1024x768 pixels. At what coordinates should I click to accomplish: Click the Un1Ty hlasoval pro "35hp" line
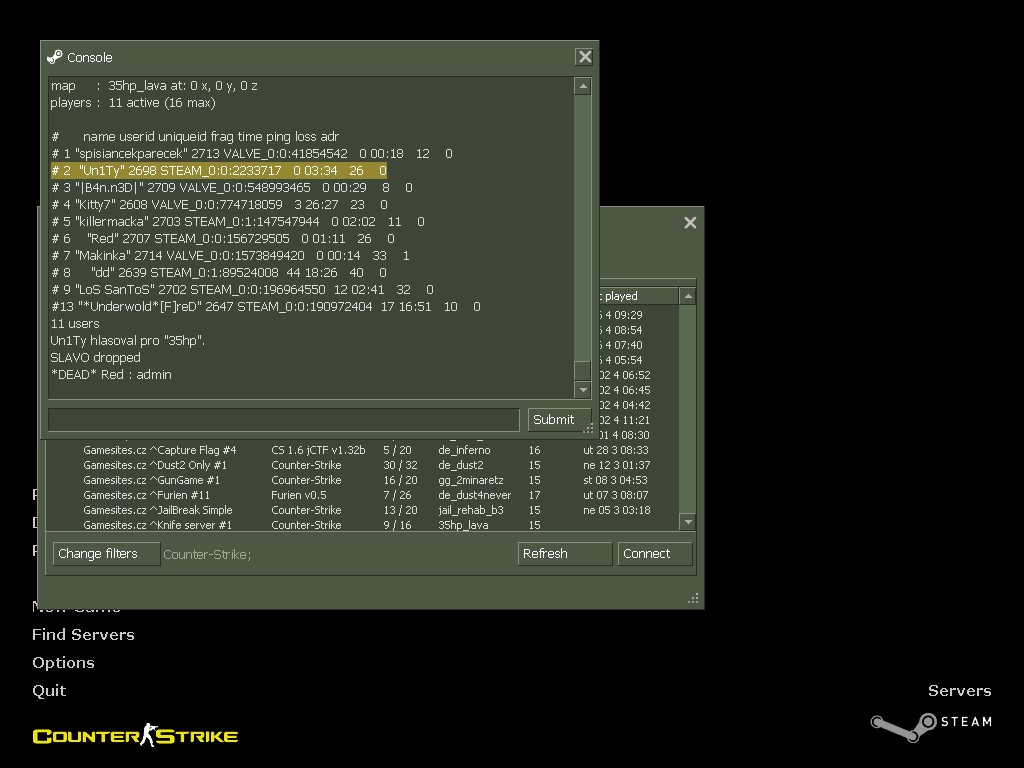pos(128,340)
